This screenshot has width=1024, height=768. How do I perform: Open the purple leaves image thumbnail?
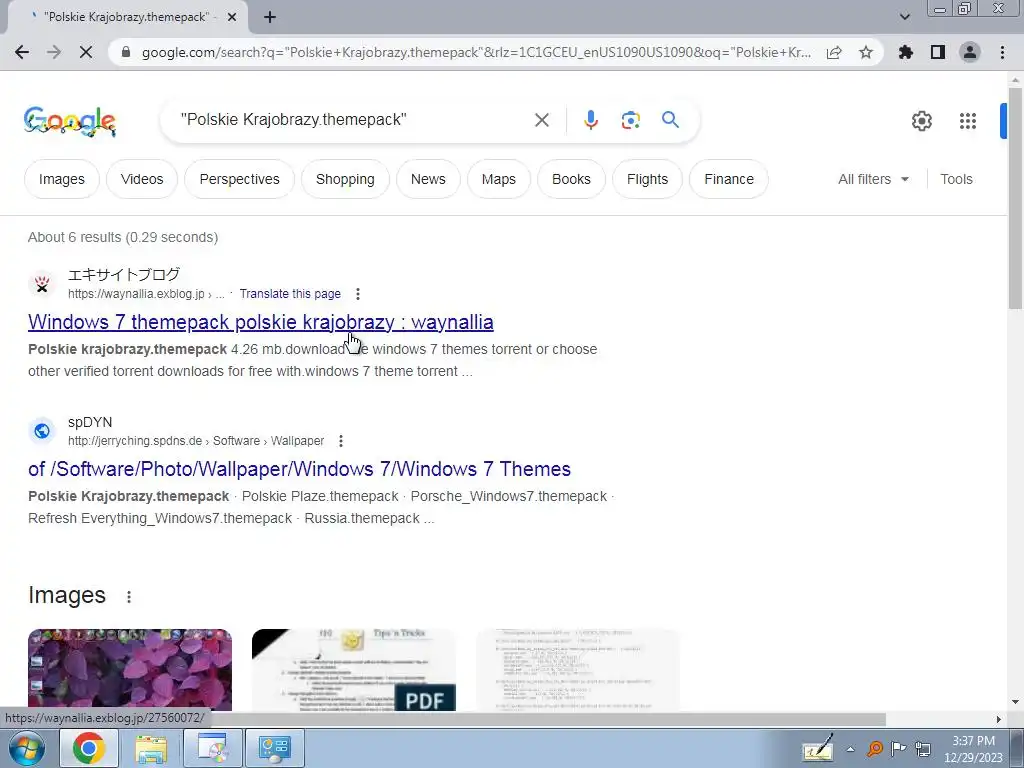pyautogui.click(x=130, y=669)
